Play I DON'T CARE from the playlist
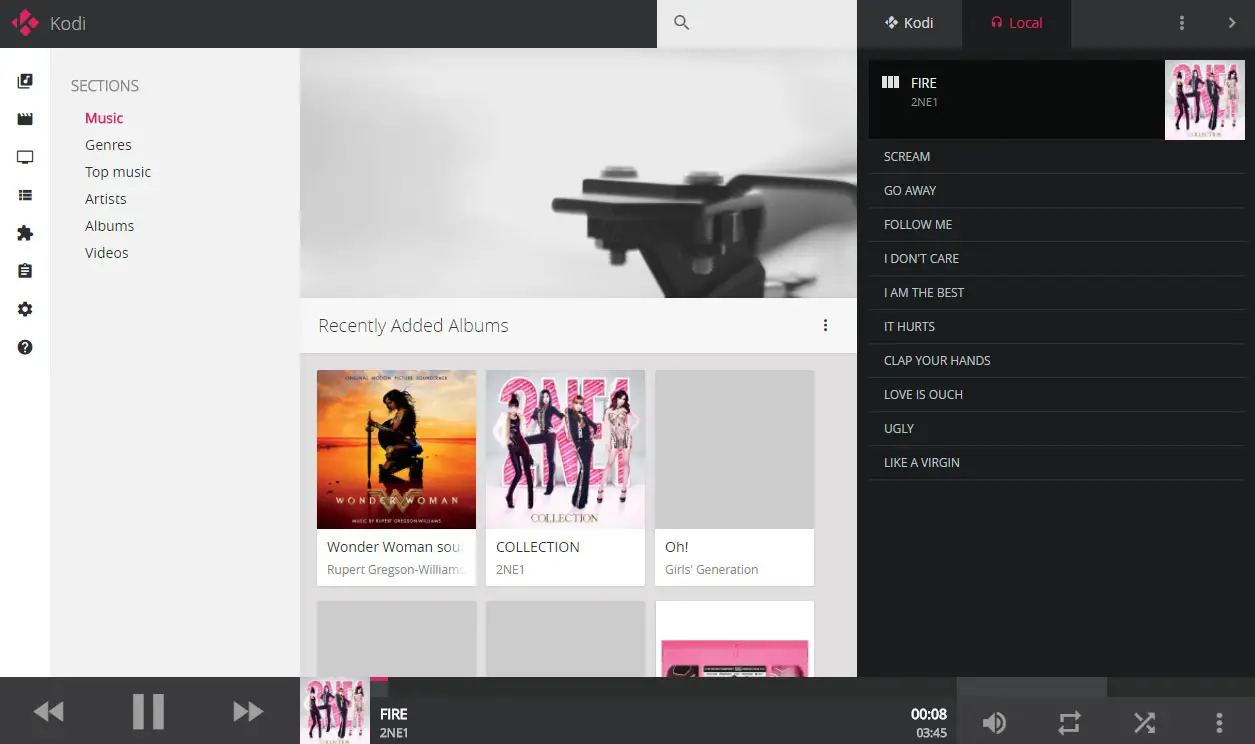The image size is (1255, 744). (x=1057, y=259)
